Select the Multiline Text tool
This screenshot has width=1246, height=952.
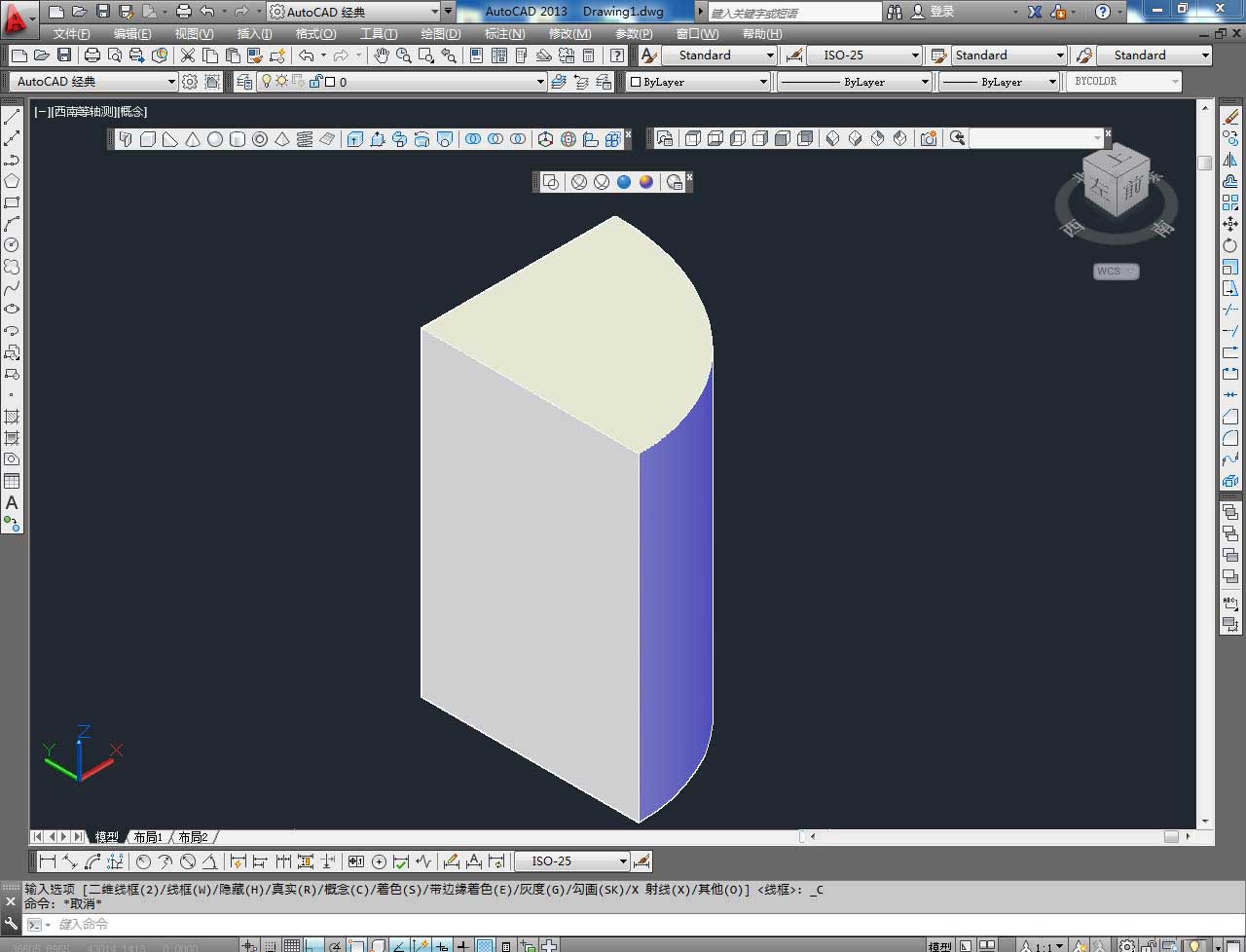[12, 502]
